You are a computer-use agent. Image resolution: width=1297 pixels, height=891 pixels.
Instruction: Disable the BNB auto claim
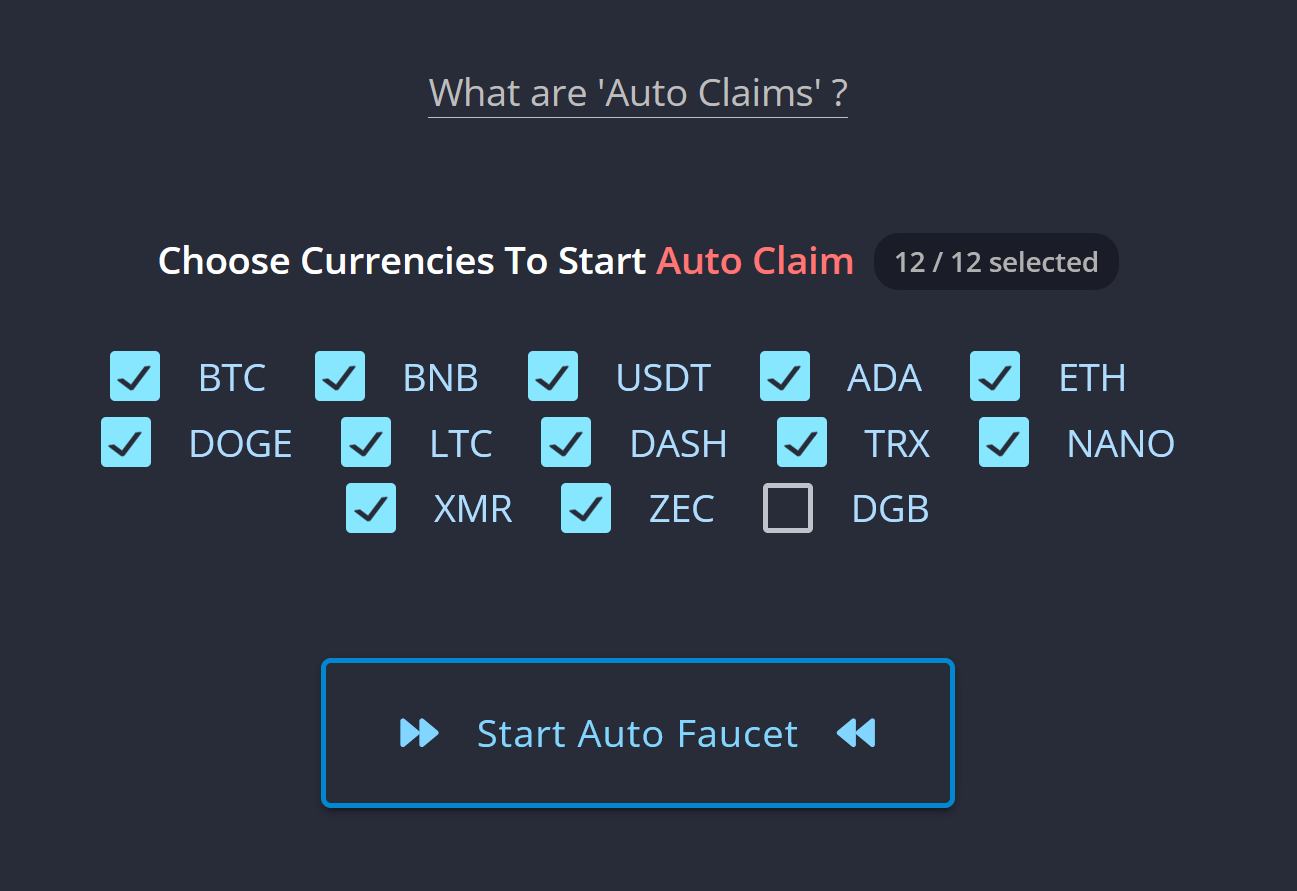tap(339, 376)
